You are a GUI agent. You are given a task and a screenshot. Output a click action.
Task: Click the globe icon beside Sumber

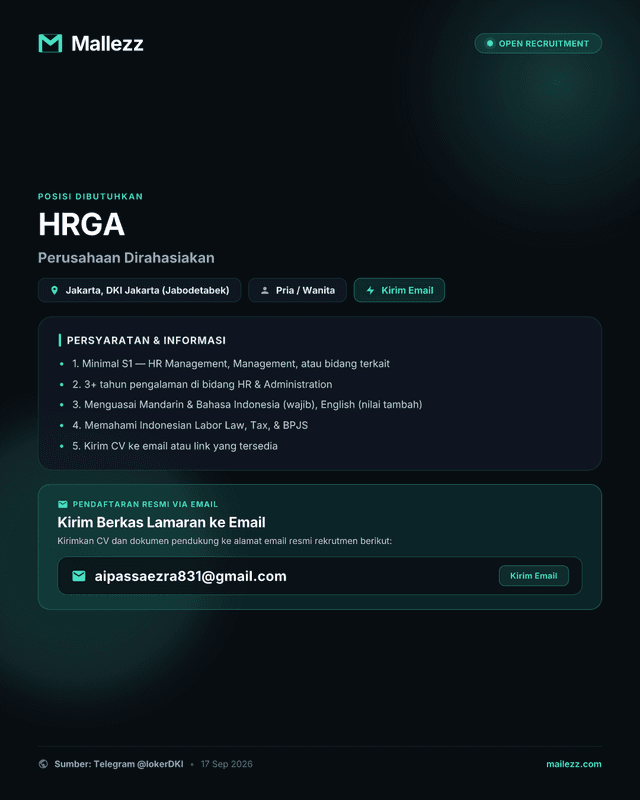43,764
